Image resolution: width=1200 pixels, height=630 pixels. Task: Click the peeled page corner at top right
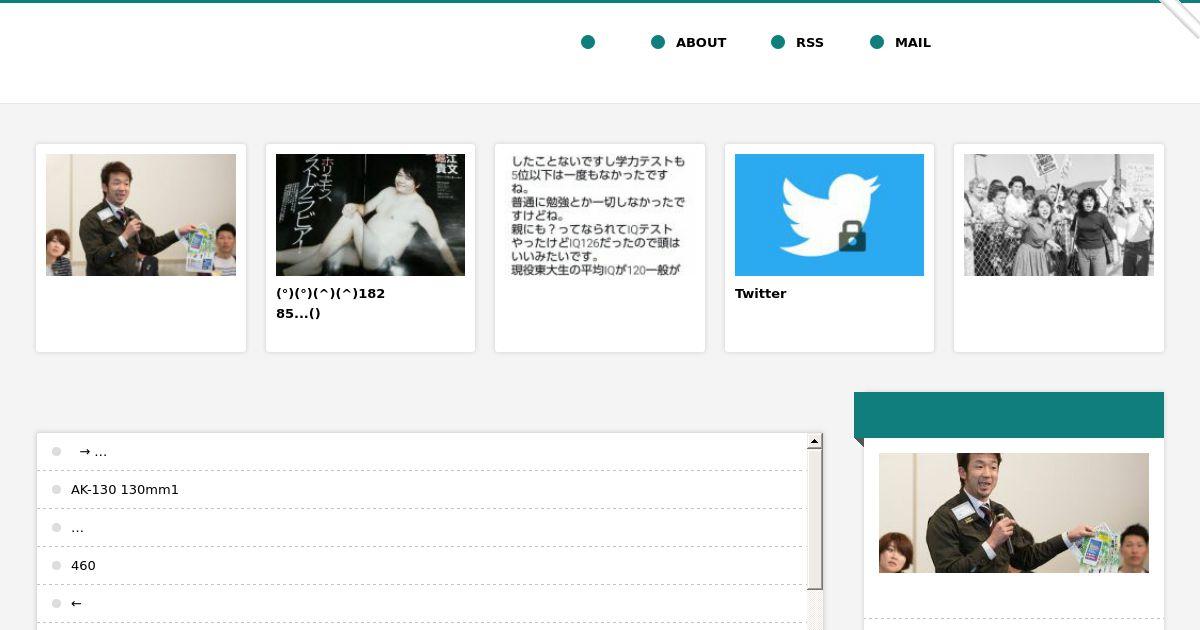click(1180, 18)
